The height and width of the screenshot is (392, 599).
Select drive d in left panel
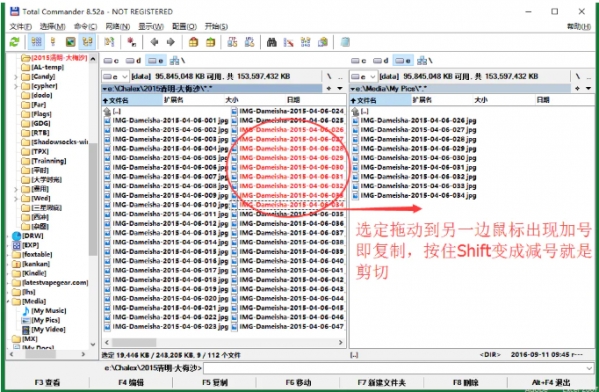pos(134,61)
